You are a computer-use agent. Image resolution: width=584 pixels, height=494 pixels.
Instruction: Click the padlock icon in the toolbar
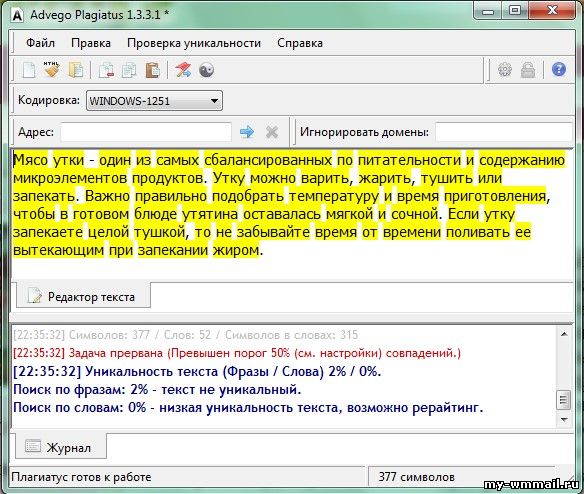pyautogui.click(x=528, y=70)
